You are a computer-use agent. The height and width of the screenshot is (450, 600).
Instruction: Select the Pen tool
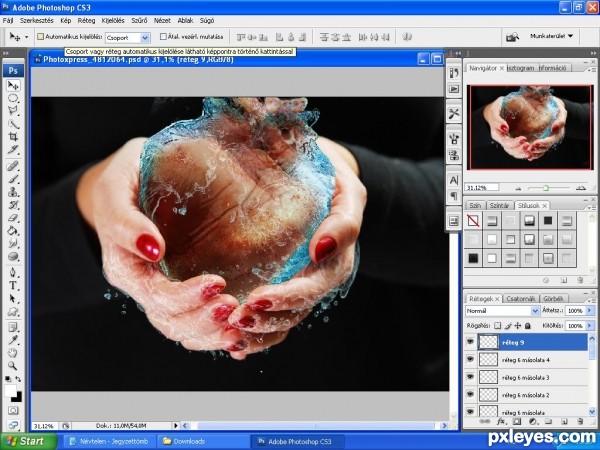[x=13, y=272]
